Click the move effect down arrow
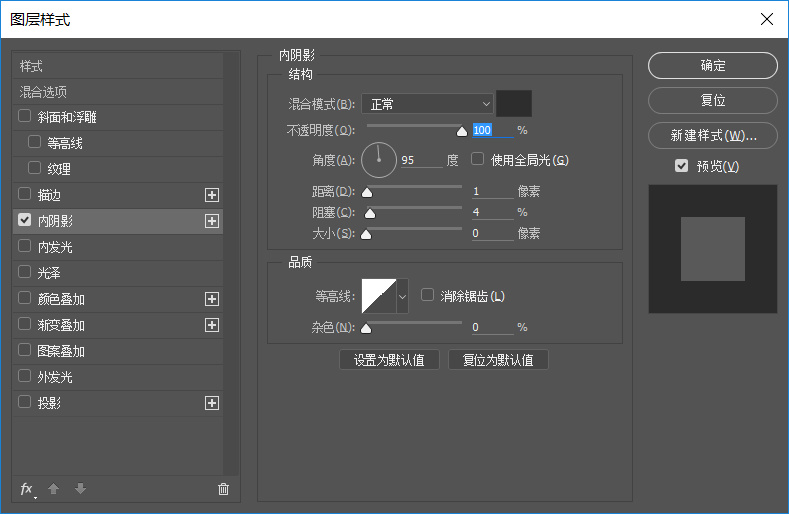Image resolution: width=789 pixels, height=514 pixels. (x=80, y=489)
